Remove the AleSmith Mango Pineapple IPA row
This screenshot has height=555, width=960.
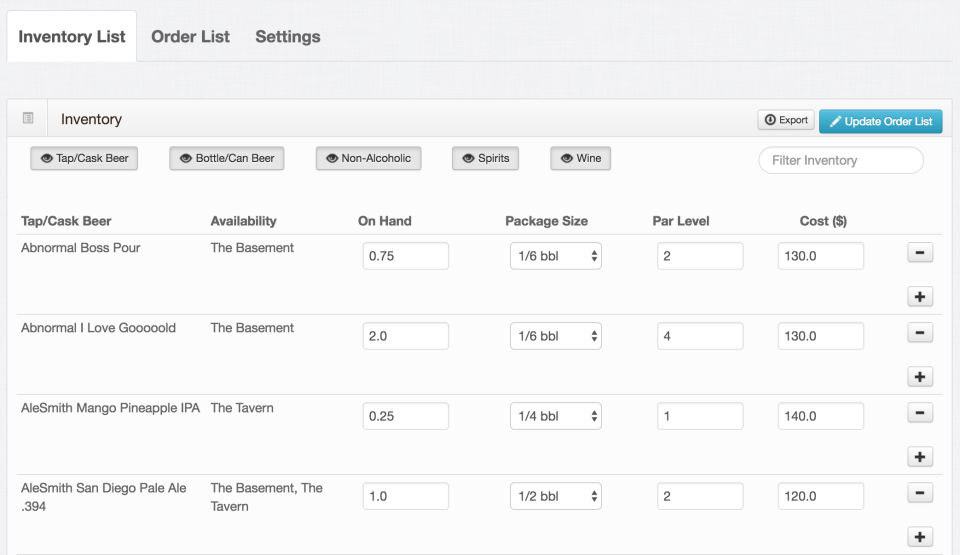click(920, 413)
